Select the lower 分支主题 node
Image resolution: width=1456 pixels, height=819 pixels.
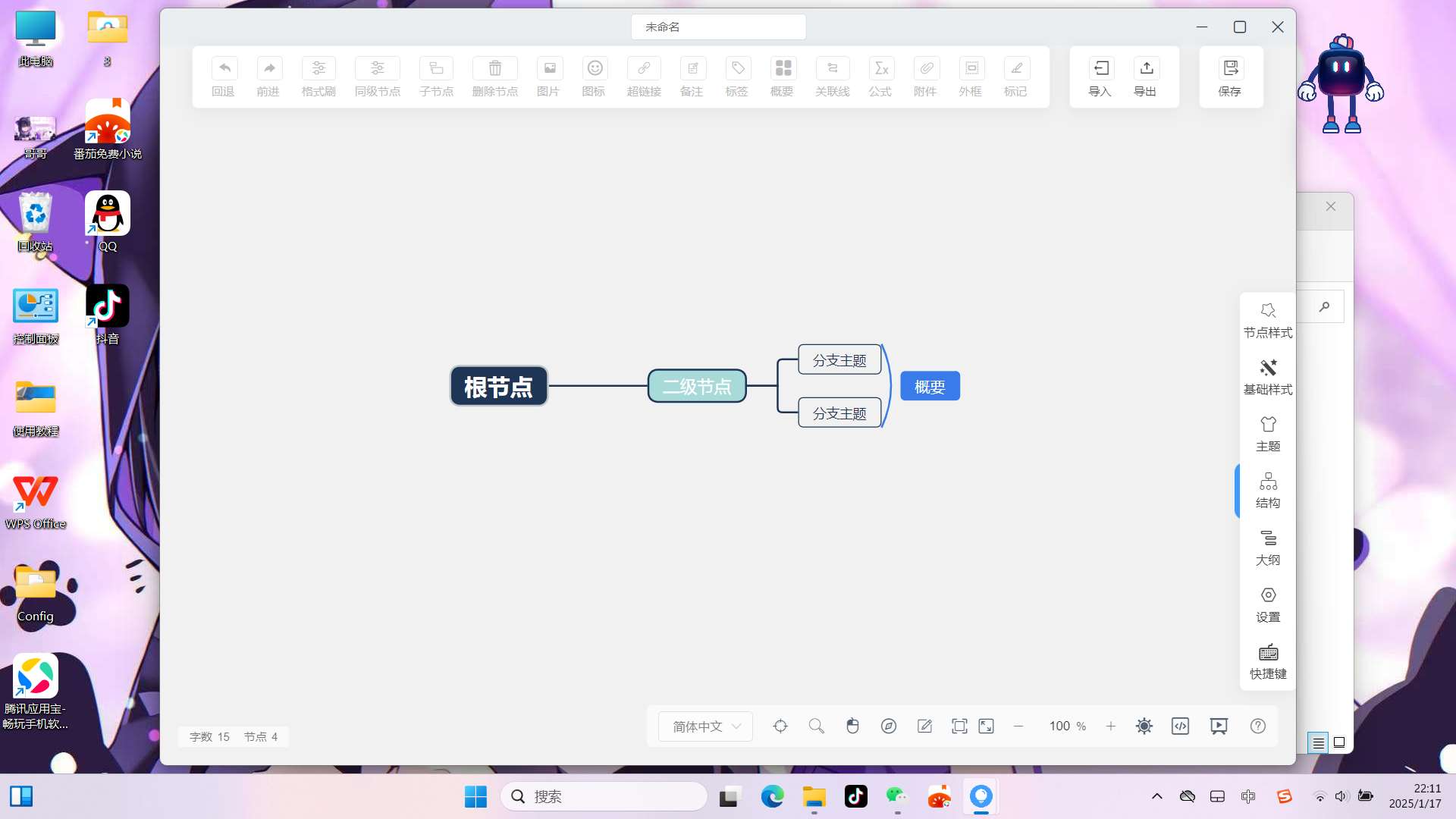pyautogui.click(x=839, y=413)
